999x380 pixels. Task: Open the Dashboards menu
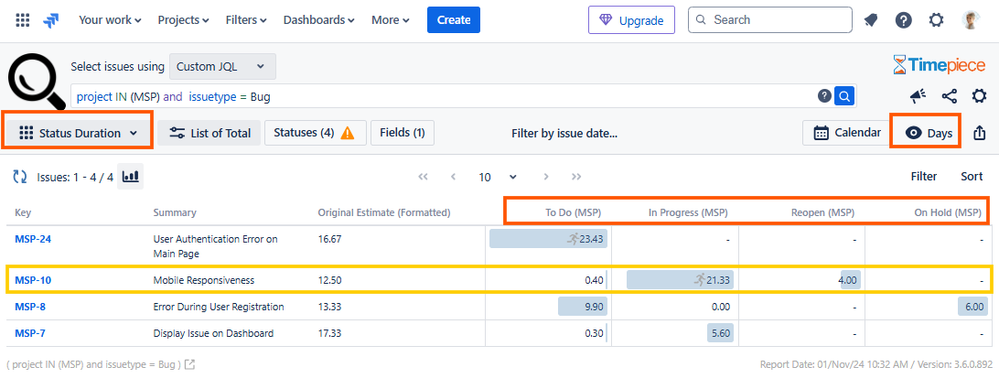point(319,20)
